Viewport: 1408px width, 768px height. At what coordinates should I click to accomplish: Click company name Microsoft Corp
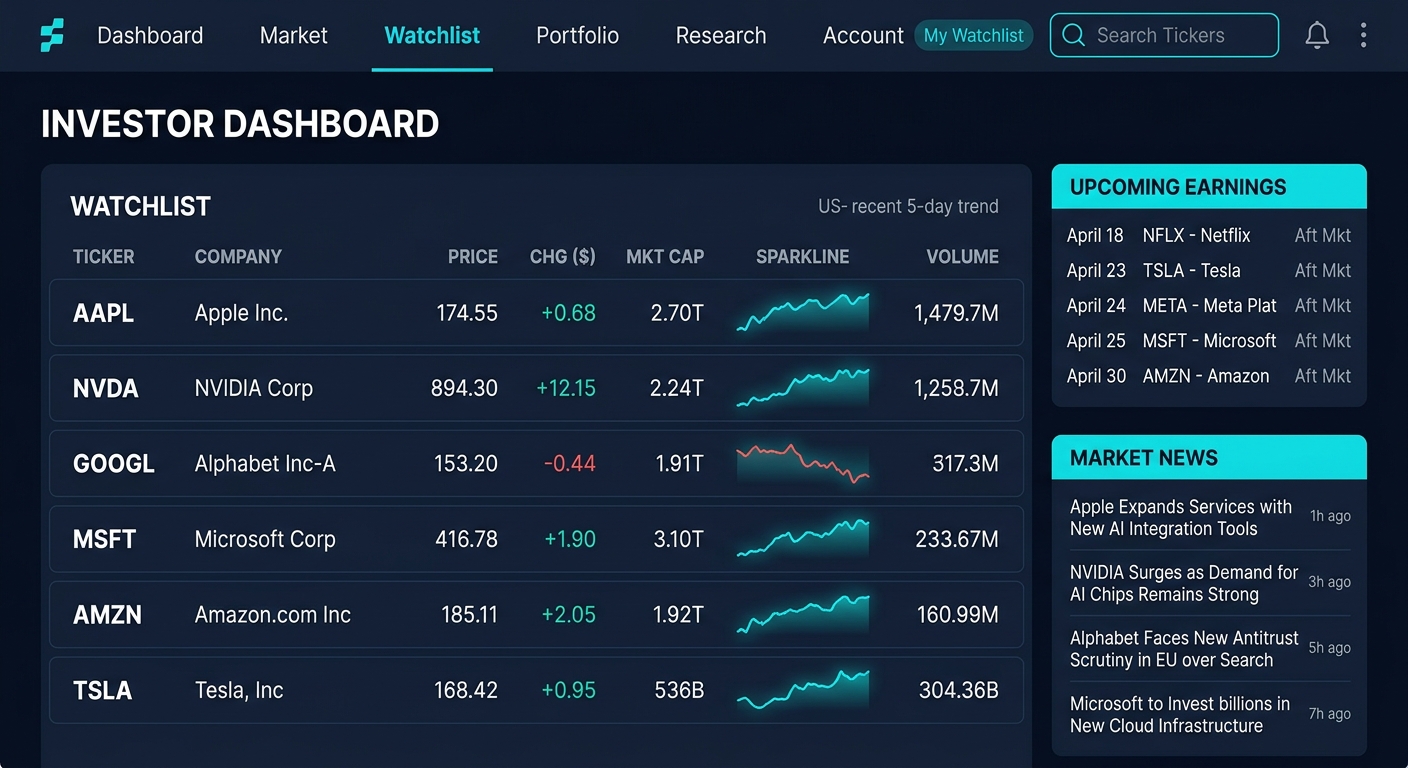[x=265, y=539]
